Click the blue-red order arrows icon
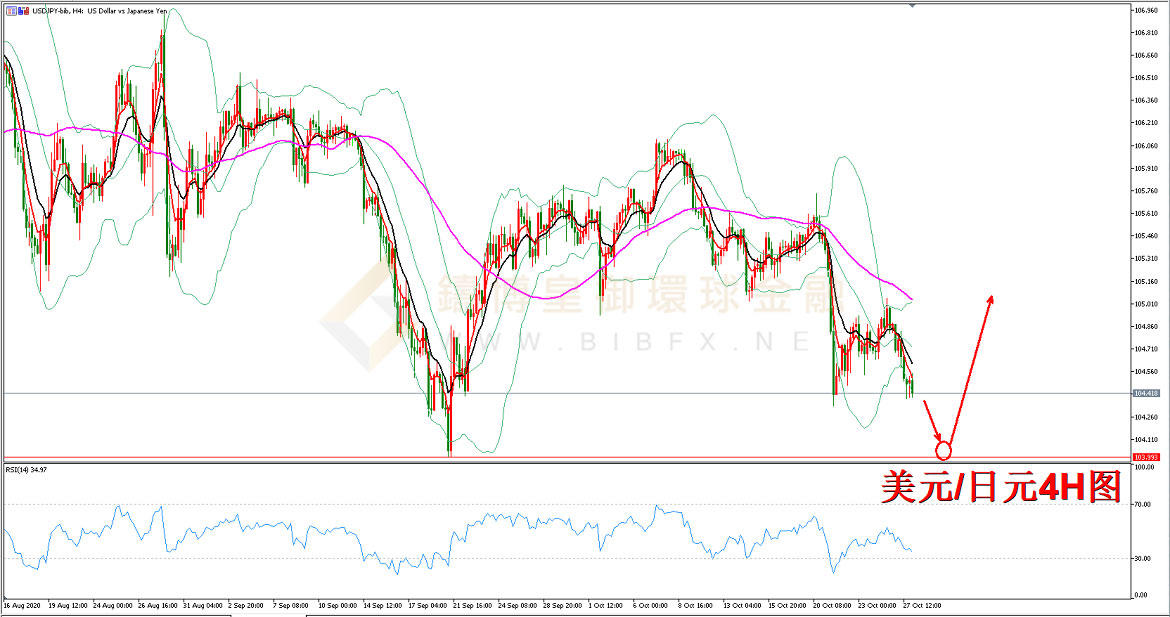 [22, 11]
